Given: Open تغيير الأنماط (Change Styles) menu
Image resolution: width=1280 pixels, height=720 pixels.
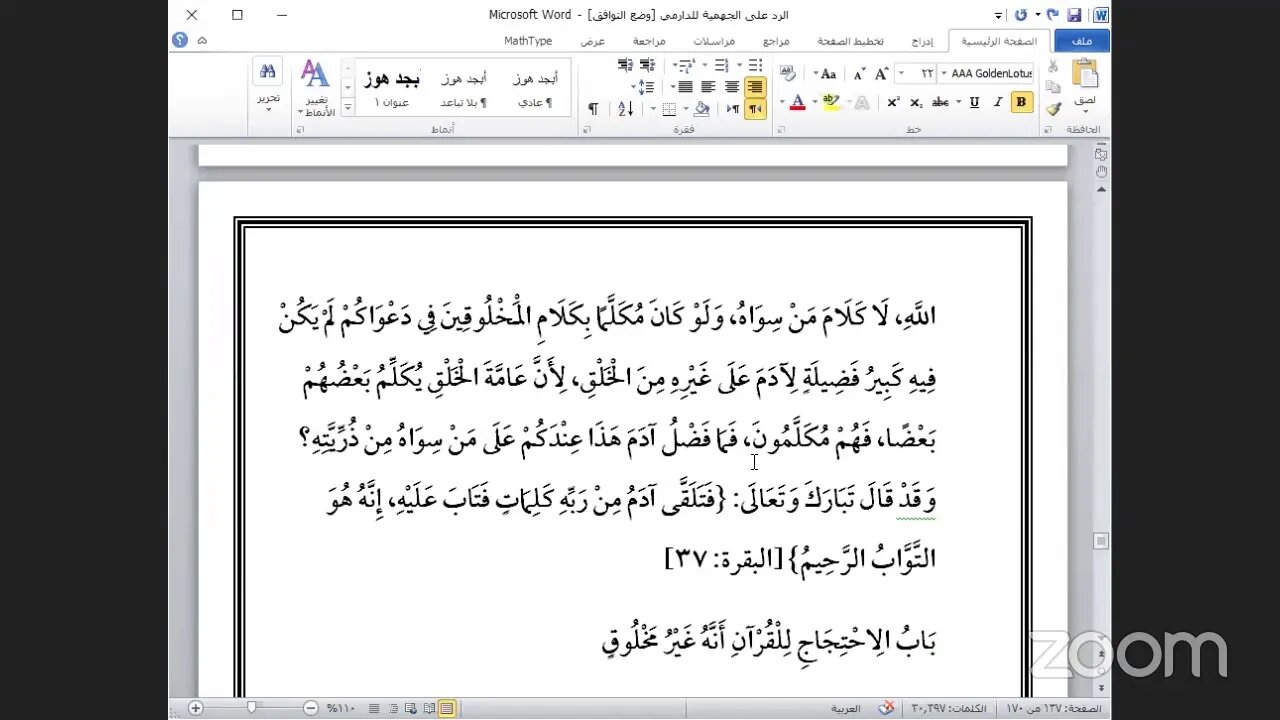Looking at the screenshot, I should pos(315,88).
